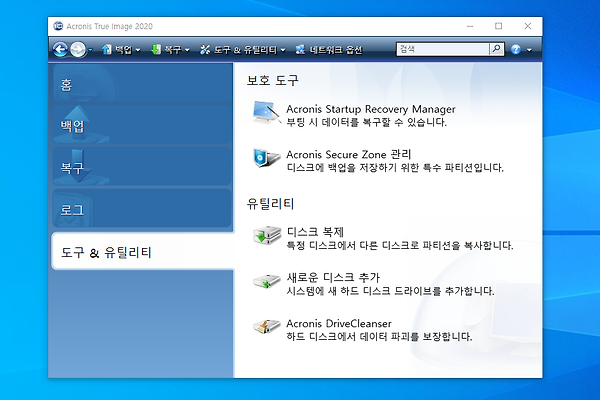This screenshot has width=600, height=400.
Task: Select the 도구 & 유틸리티 sidebar tab
Action: (x=141, y=252)
